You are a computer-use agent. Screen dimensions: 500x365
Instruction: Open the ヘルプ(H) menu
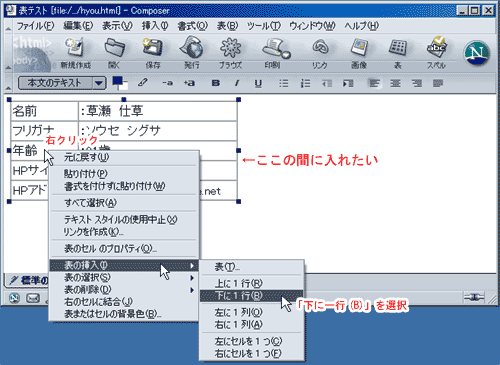coord(361,26)
